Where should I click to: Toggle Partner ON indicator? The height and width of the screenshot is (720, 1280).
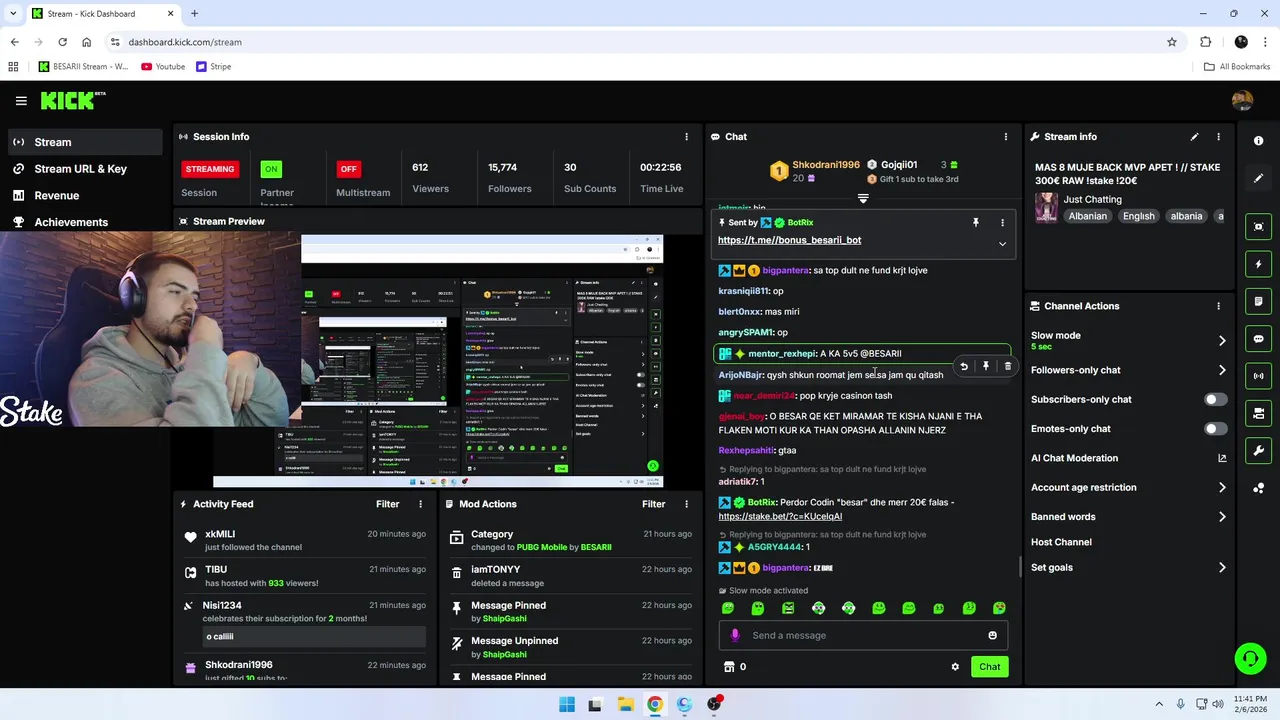[x=271, y=169]
